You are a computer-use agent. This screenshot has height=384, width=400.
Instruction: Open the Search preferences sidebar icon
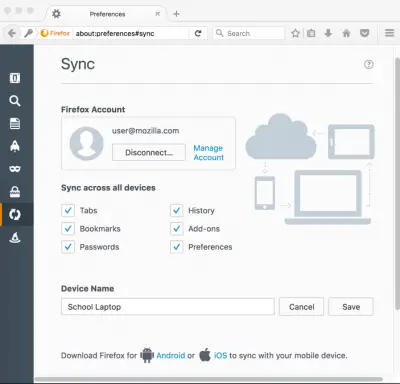coord(15,101)
